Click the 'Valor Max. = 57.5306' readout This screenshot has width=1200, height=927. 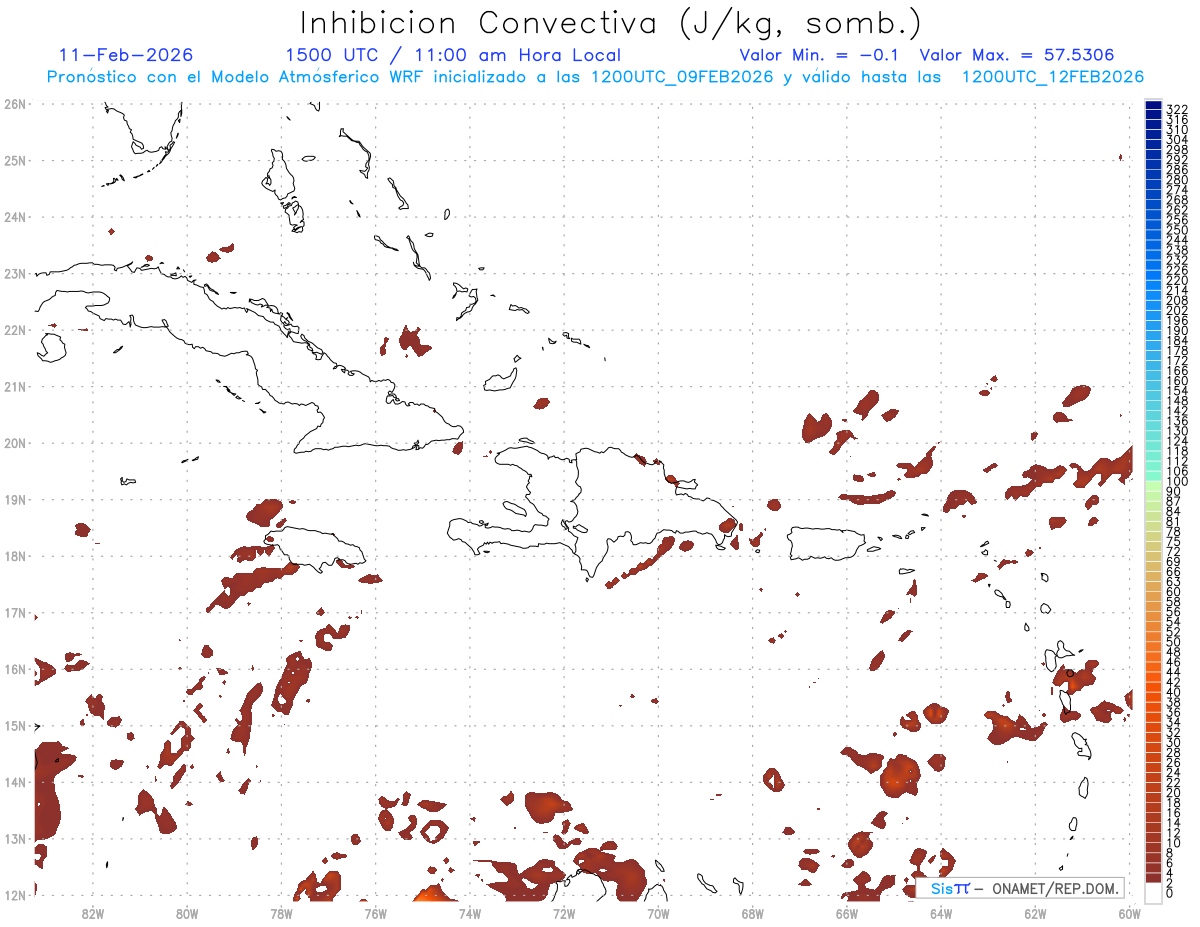tap(1017, 55)
